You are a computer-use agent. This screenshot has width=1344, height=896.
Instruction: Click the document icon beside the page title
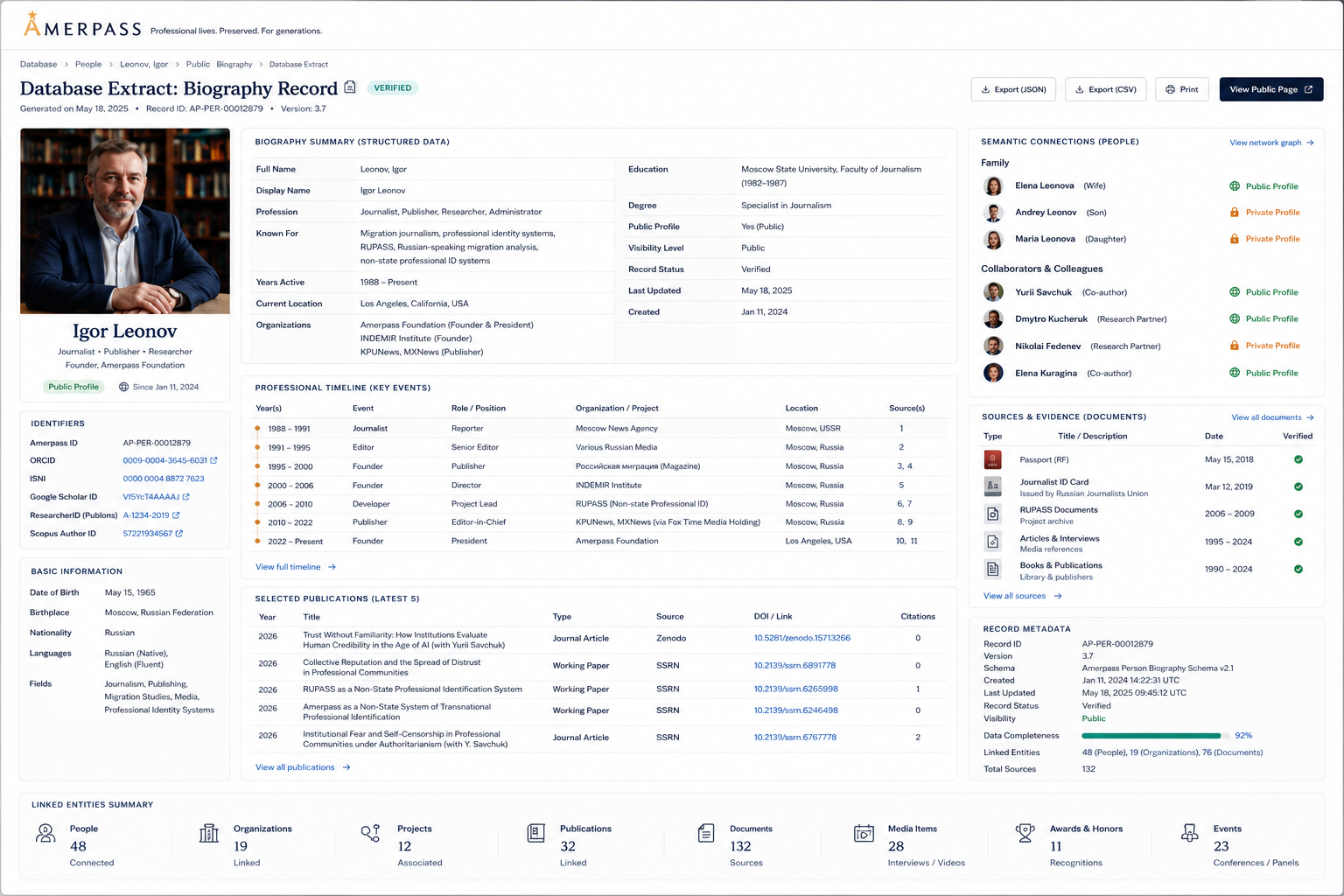point(350,87)
